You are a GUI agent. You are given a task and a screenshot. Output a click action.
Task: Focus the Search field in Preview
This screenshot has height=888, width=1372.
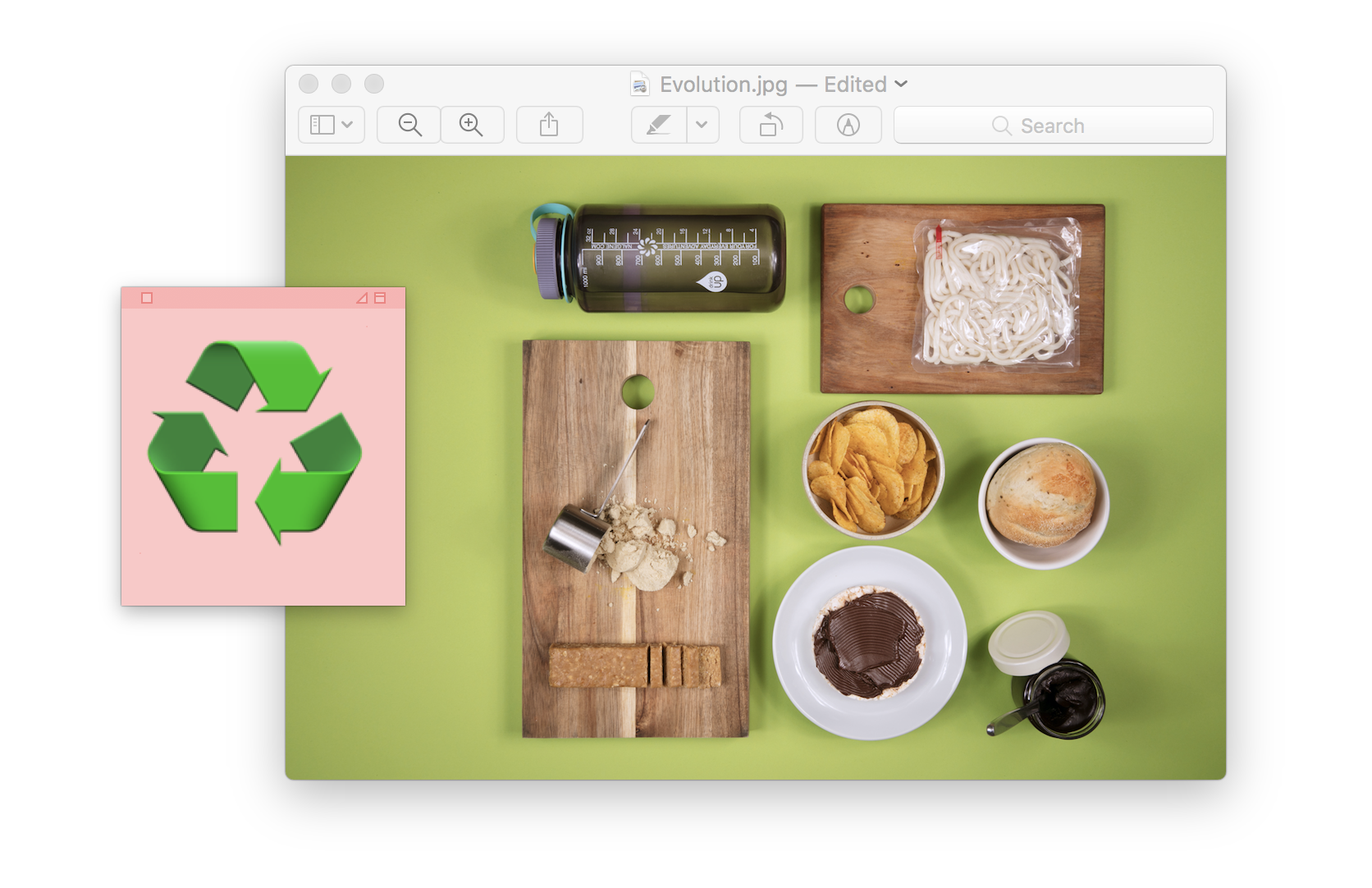tap(1053, 125)
